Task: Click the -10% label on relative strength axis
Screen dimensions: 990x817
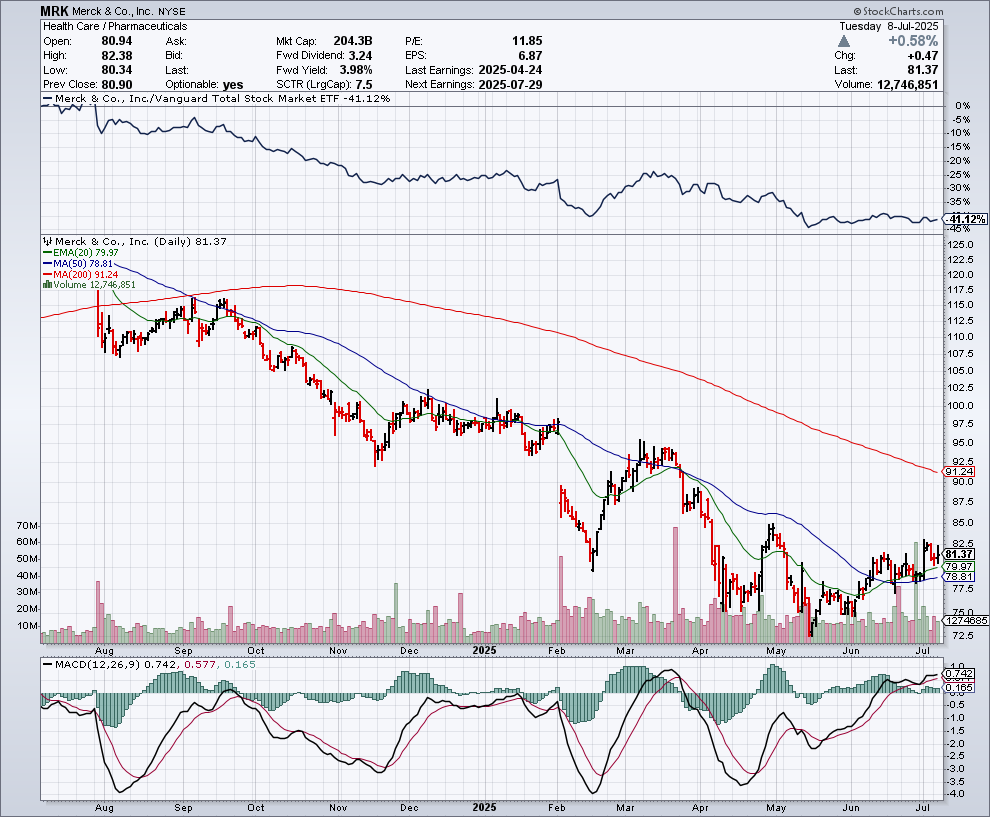Action: (x=959, y=133)
